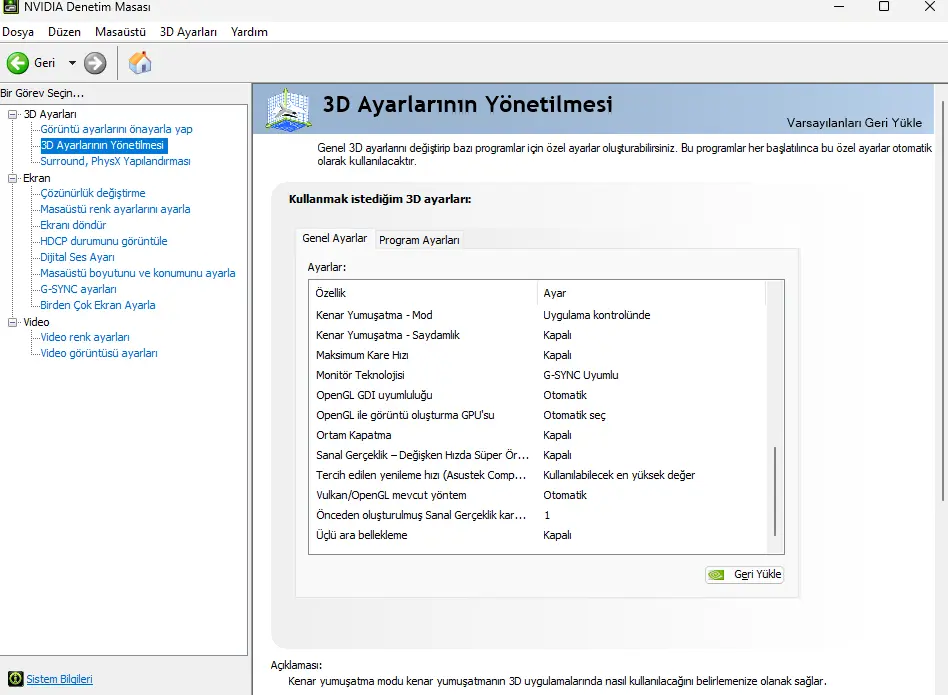The image size is (948, 695).
Task: Open Masaüstü boyutunu ve konumunu ayarla
Action: pos(137,273)
